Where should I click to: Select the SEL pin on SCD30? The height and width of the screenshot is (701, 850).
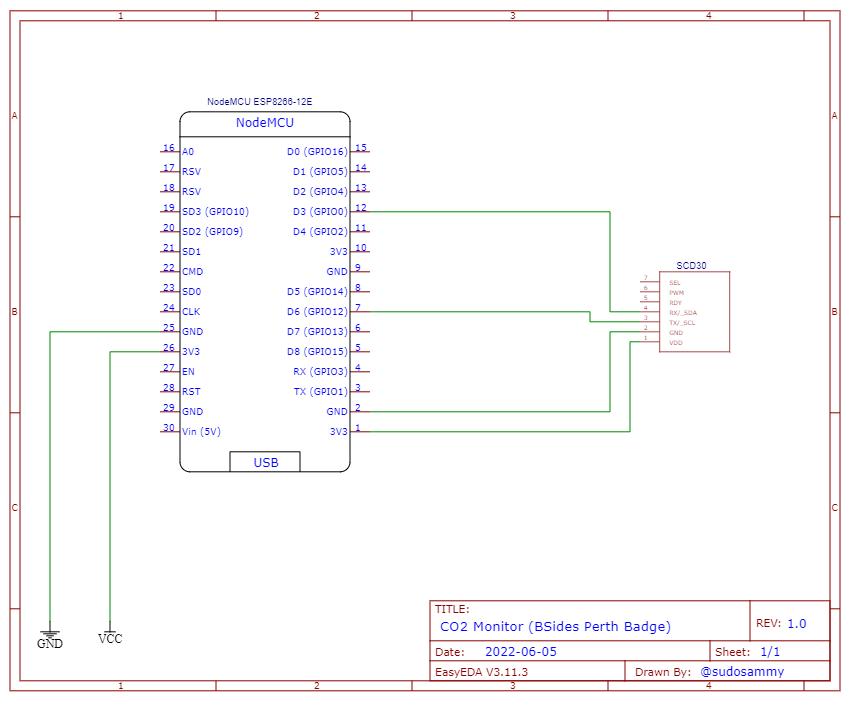(x=674, y=283)
